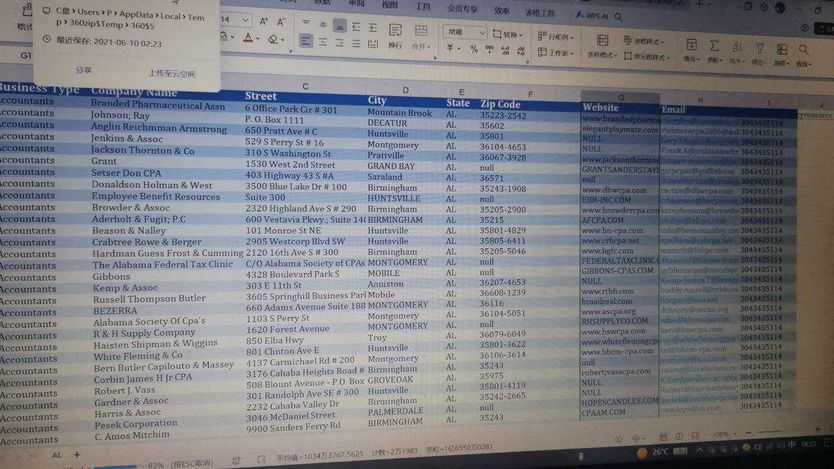The image size is (834, 469).
Task: Open the worksheet dropdown button
Action: [556, 52]
